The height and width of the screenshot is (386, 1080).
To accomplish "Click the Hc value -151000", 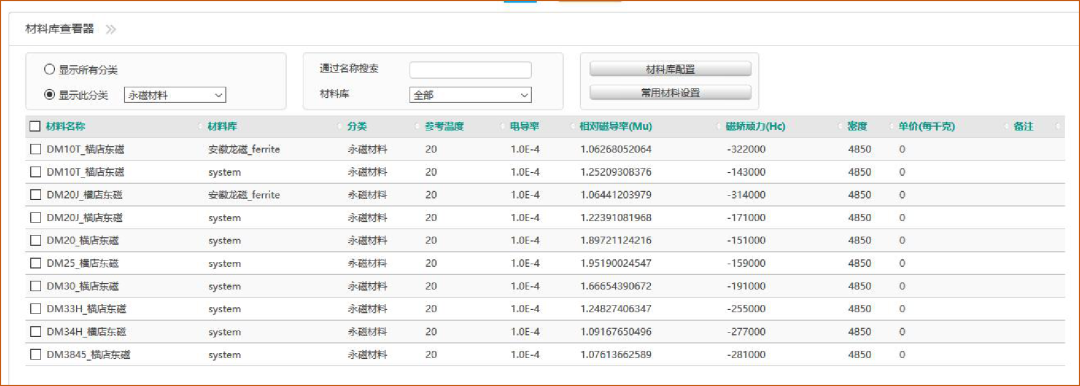I will (x=746, y=241).
